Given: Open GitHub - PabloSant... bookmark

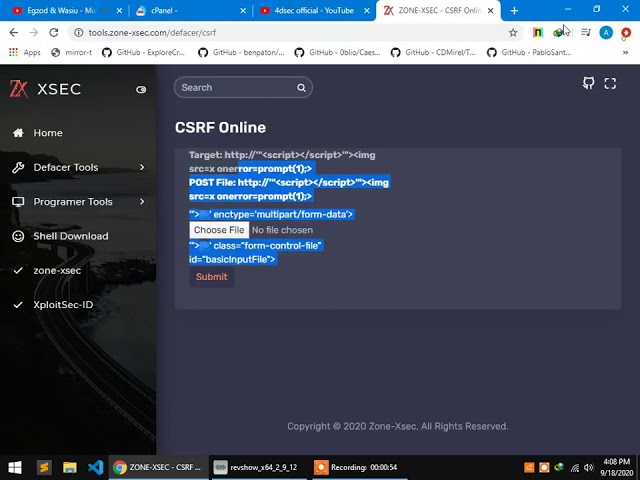Looking at the screenshot, I should point(530,52).
